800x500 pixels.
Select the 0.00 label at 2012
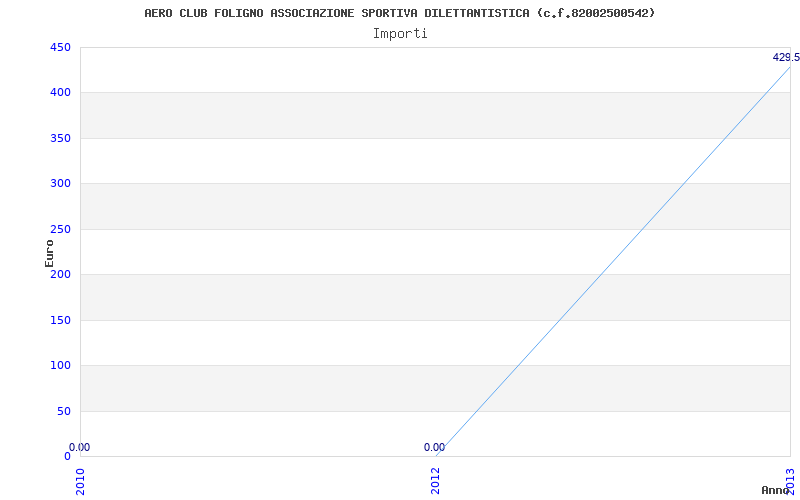pyautogui.click(x=434, y=447)
